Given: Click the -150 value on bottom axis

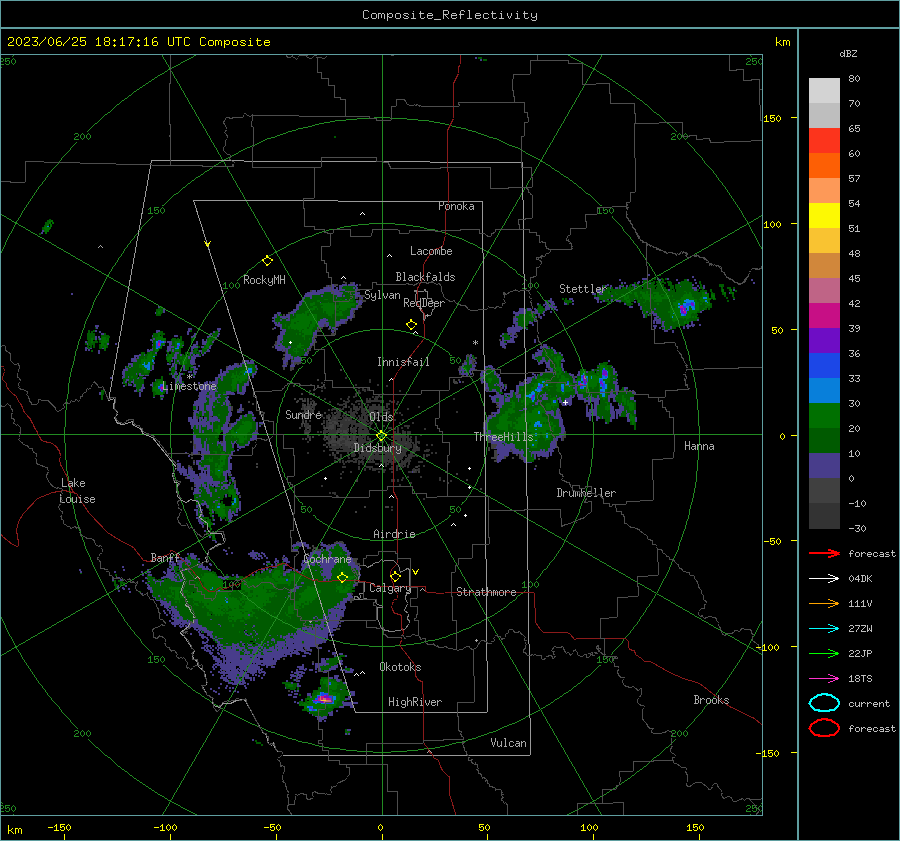Looking at the screenshot, I should [x=59, y=827].
